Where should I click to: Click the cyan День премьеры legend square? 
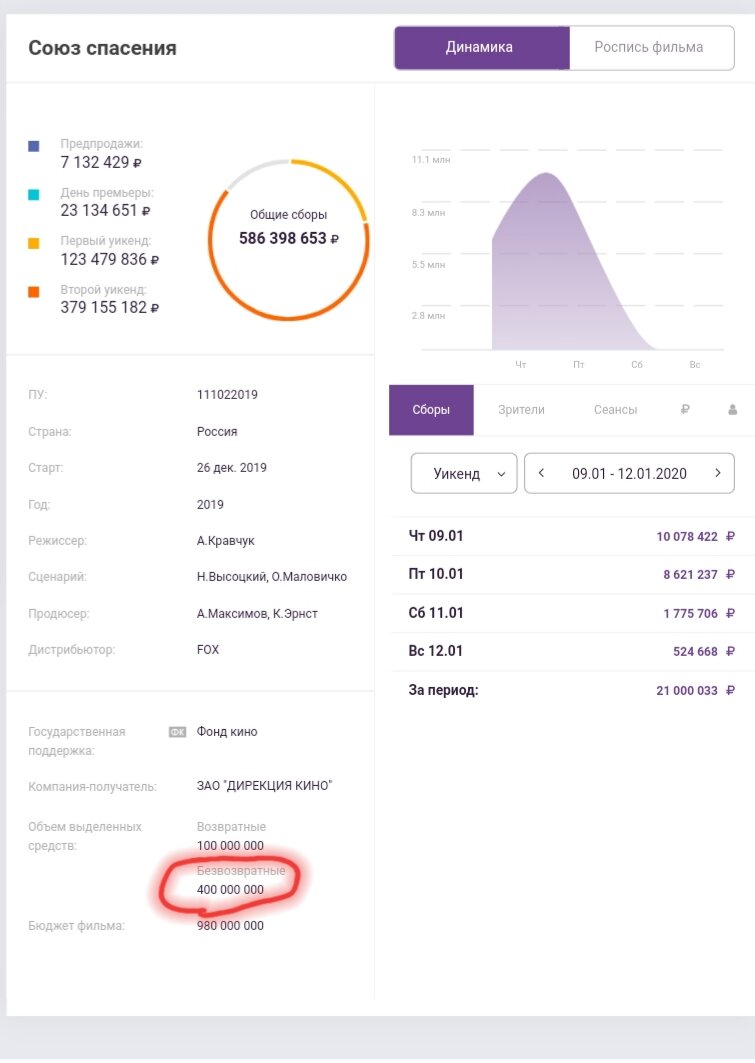point(33,195)
